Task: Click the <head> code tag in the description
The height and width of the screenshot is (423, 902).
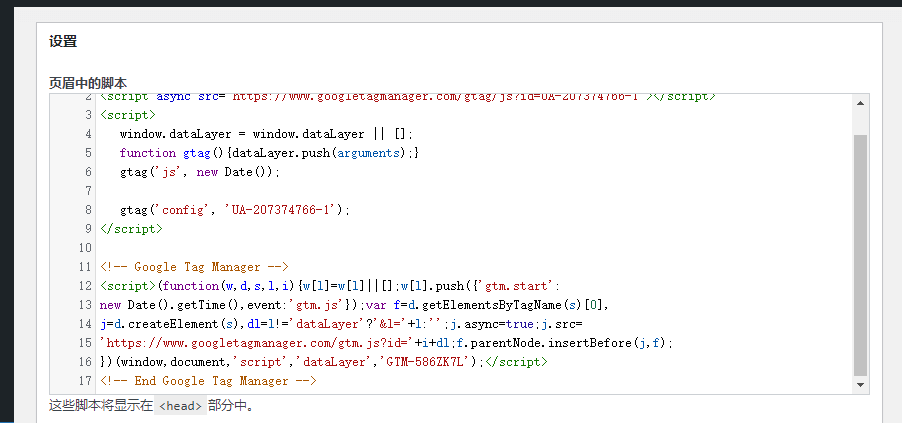Action: click(x=180, y=406)
